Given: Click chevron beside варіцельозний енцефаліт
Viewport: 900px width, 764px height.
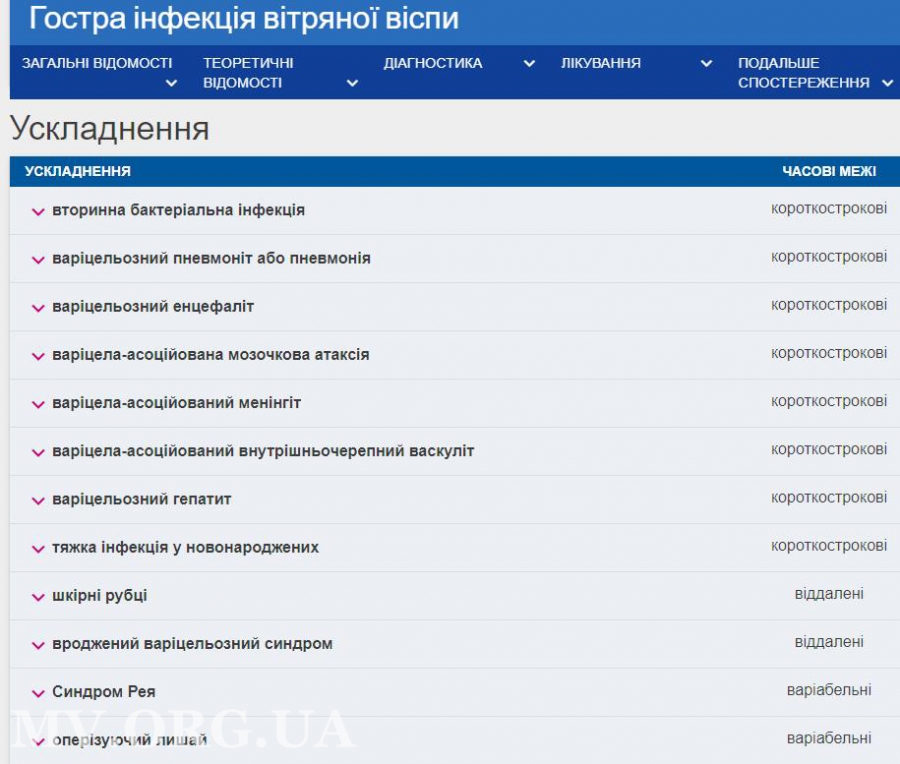Looking at the screenshot, I should (x=38, y=308).
